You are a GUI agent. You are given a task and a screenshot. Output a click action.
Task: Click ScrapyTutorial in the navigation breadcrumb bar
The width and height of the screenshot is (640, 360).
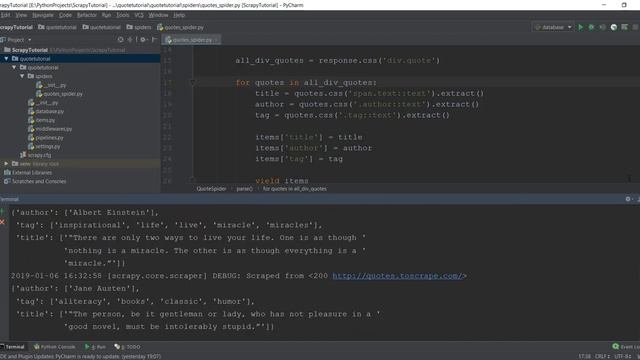[16, 27]
